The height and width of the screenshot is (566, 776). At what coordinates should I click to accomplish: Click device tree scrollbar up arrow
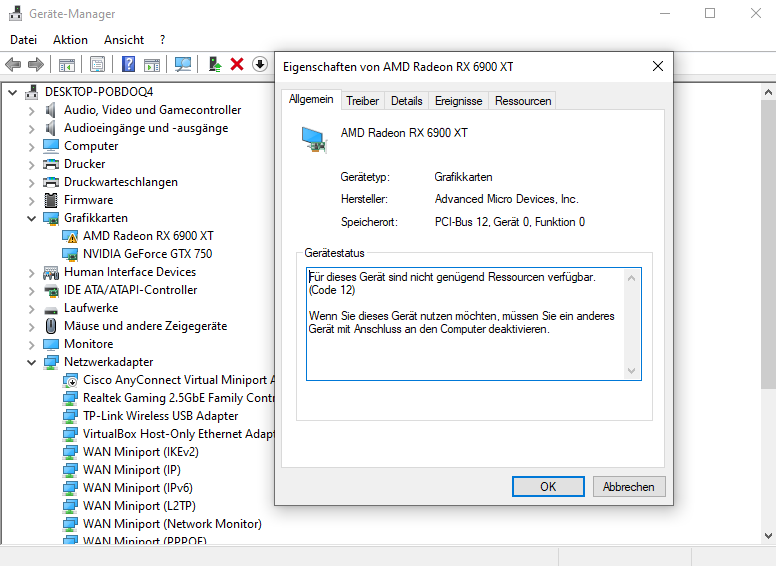click(768, 92)
